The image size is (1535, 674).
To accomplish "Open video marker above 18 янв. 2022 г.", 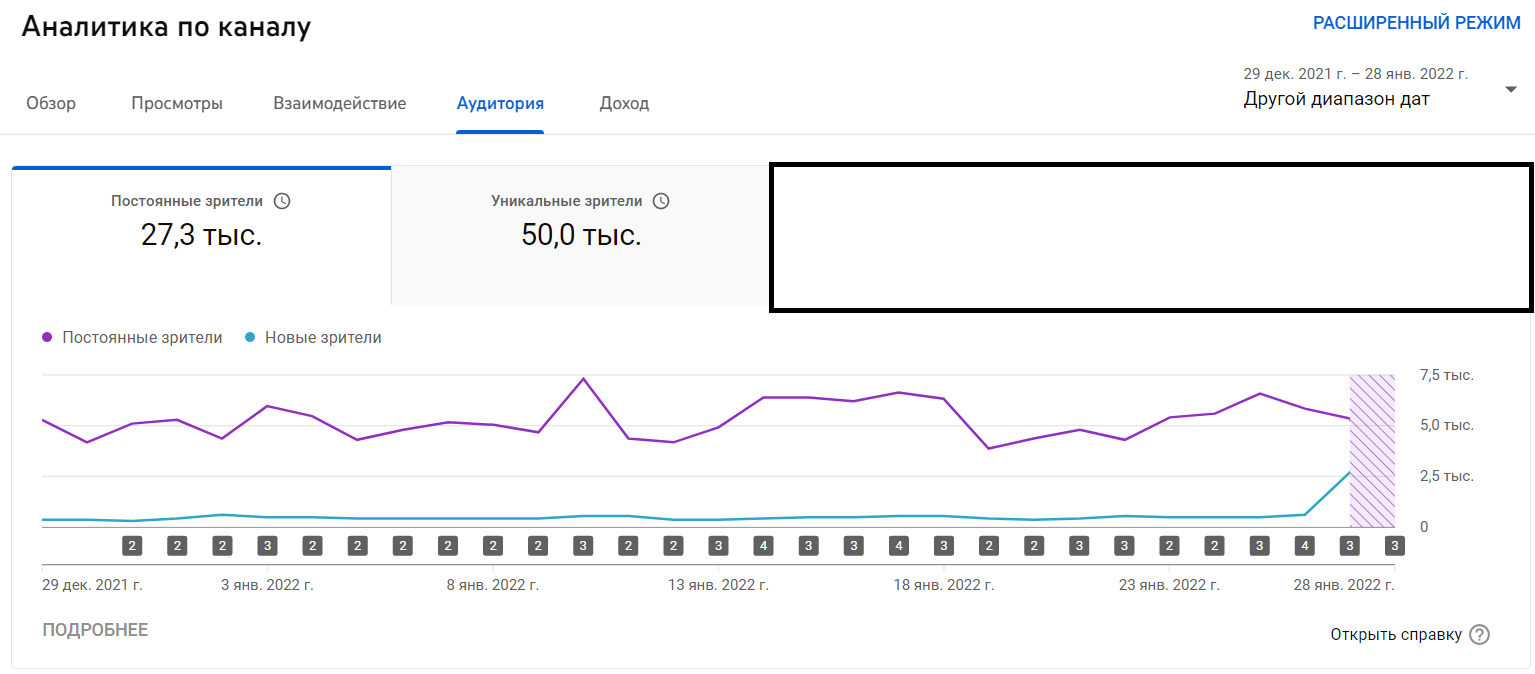I will (x=944, y=546).
